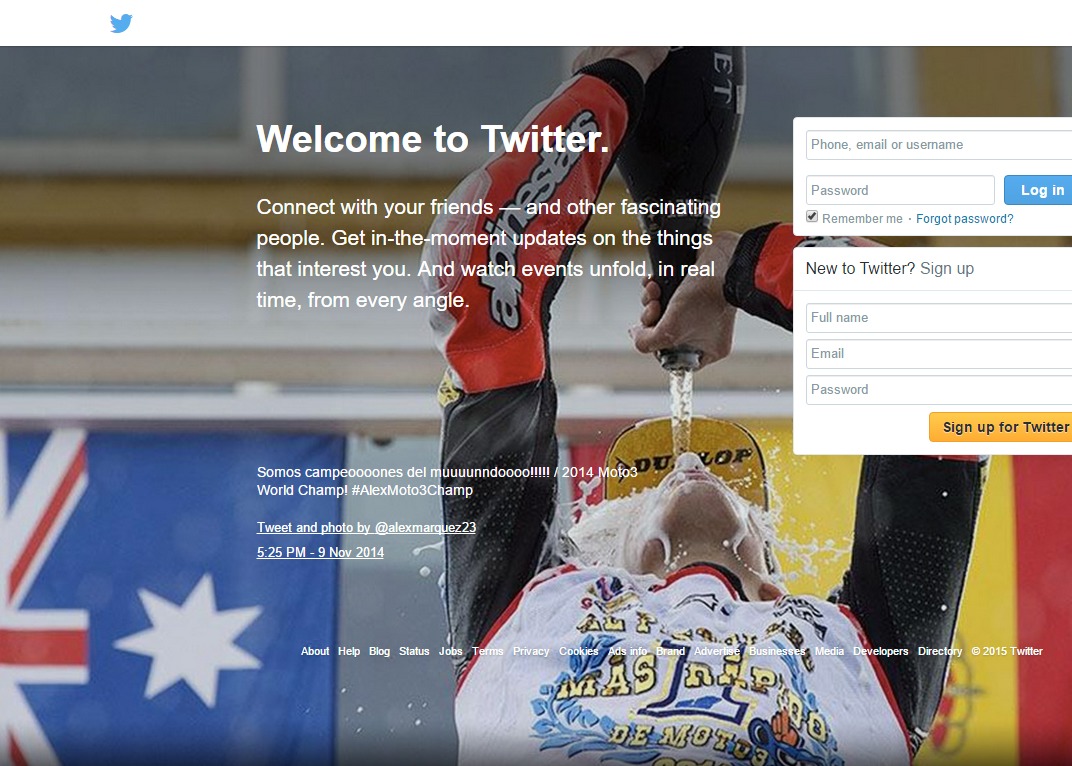Open the Media footer link

coord(829,651)
